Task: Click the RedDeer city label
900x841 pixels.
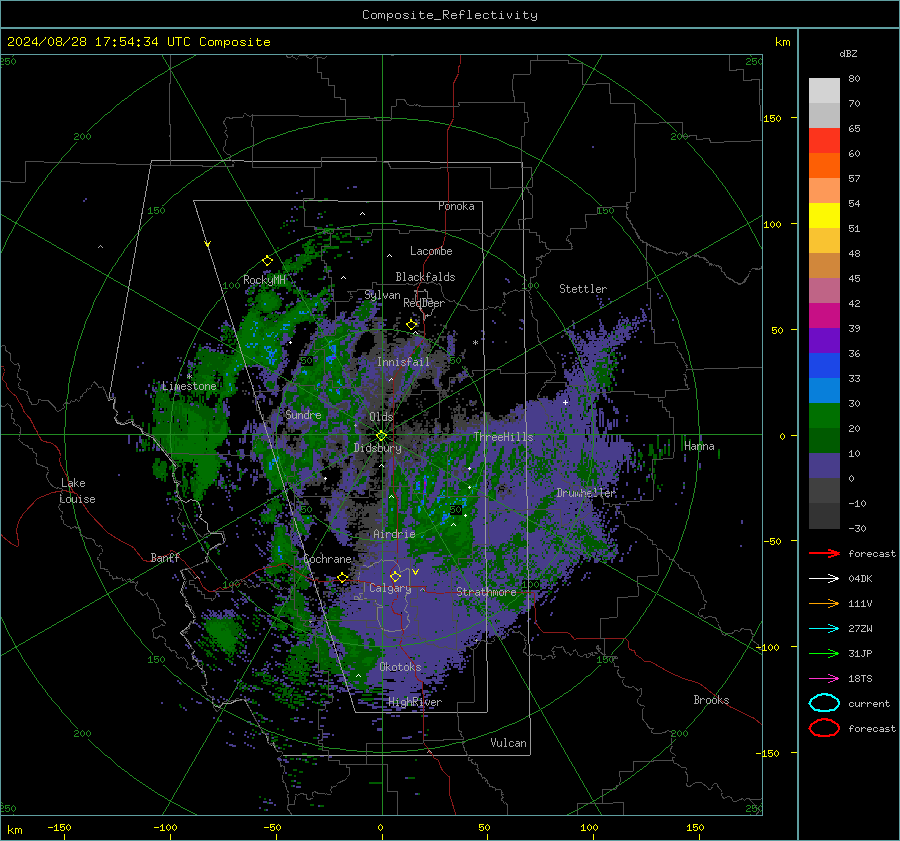Action: pyautogui.click(x=424, y=303)
